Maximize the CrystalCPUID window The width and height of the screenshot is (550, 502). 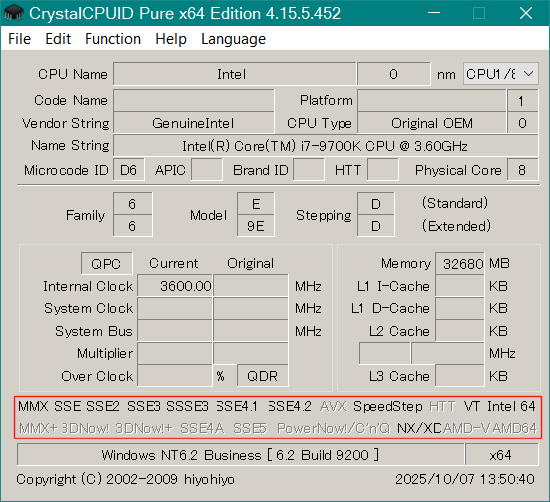click(x=479, y=13)
